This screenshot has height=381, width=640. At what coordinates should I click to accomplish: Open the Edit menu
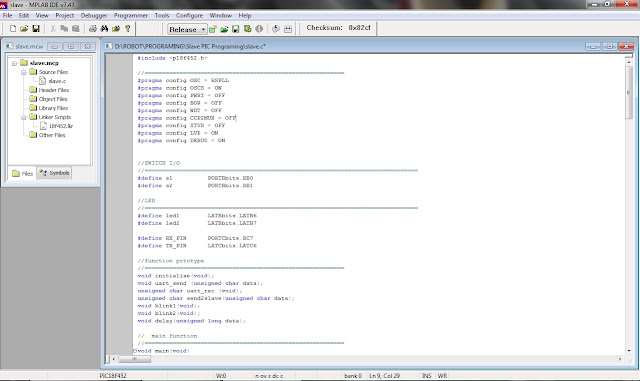click(x=24, y=16)
